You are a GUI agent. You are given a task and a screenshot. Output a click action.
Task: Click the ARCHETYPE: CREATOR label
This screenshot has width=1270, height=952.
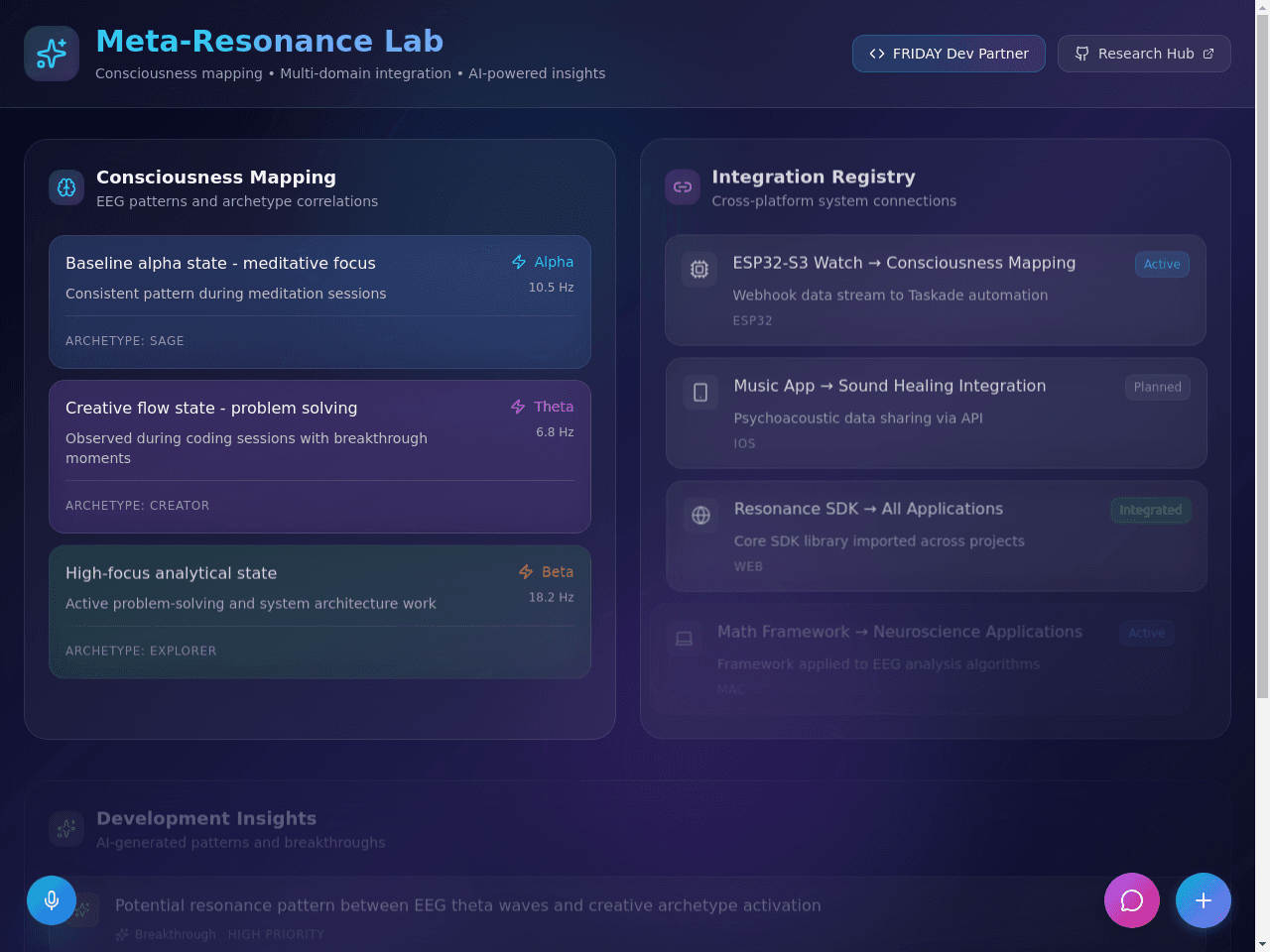point(138,506)
